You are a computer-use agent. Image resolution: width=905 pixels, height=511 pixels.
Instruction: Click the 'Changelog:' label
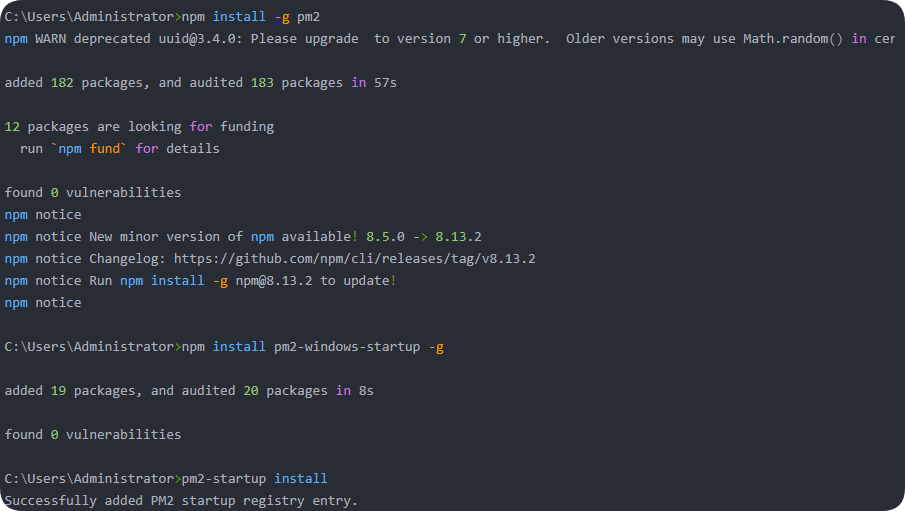pyautogui.click(x=128, y=259)
